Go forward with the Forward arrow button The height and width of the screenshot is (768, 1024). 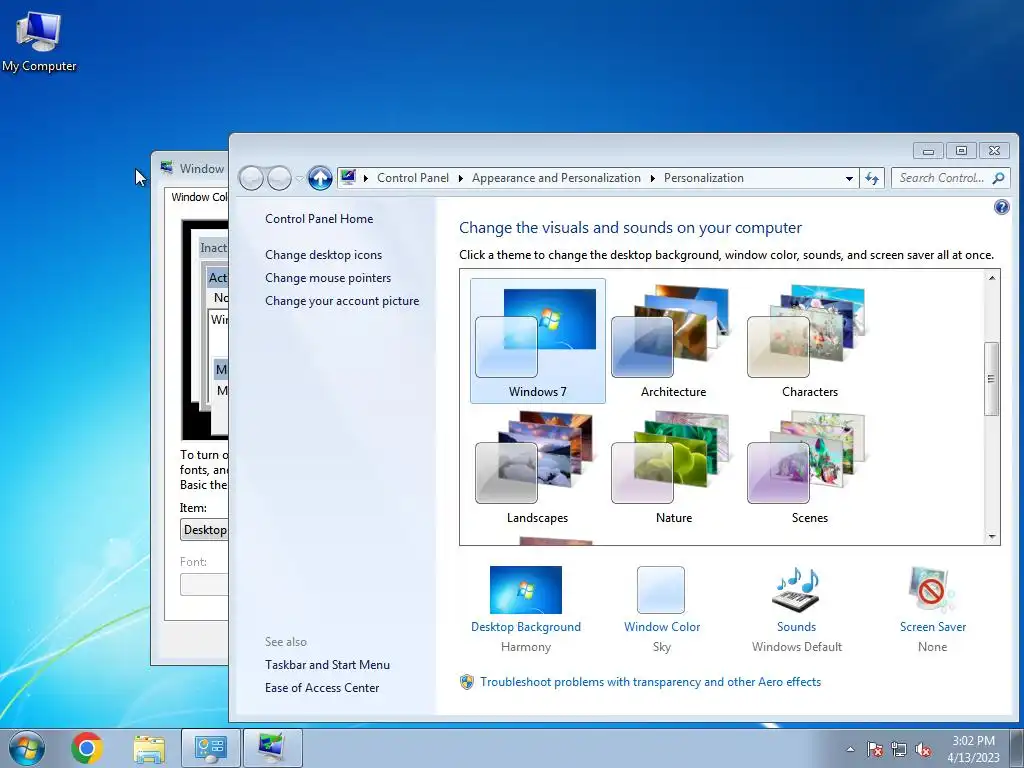click(x=279, y=178)
